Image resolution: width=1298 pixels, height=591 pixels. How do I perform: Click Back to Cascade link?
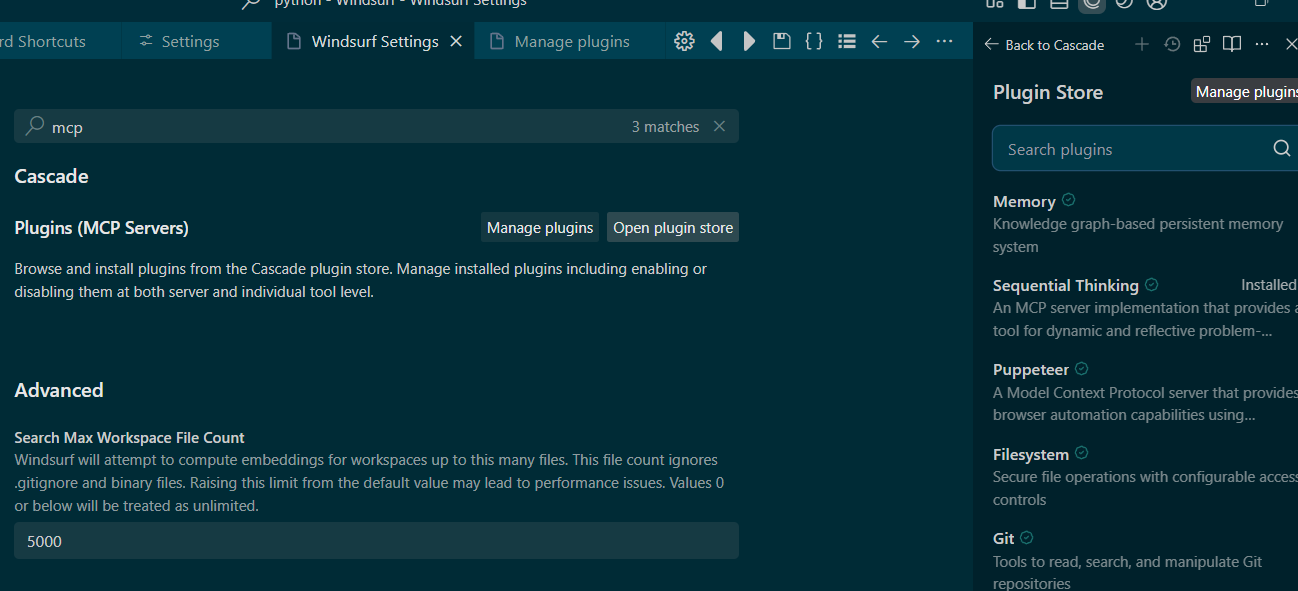[1044, 45]
